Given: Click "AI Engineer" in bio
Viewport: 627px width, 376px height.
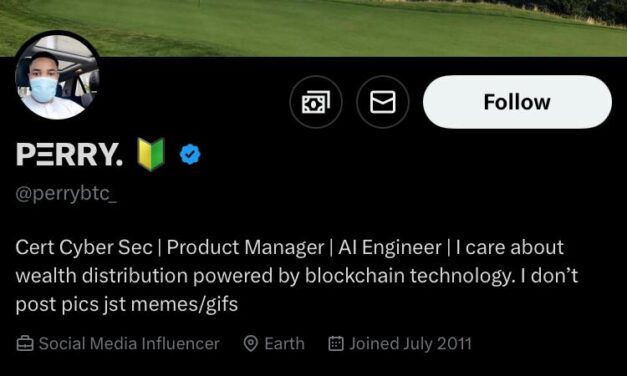Looking at the screenshot, I should [390, 248].
